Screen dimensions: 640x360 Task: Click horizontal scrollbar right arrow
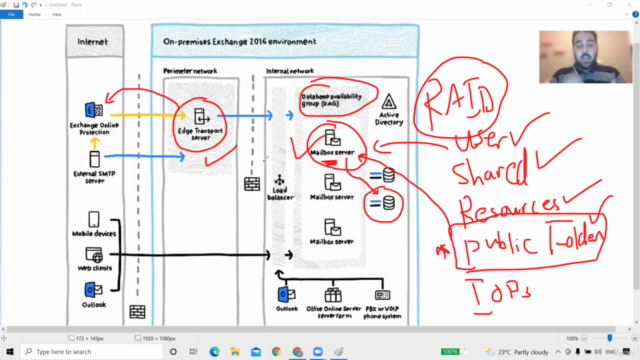pos(629,329)
